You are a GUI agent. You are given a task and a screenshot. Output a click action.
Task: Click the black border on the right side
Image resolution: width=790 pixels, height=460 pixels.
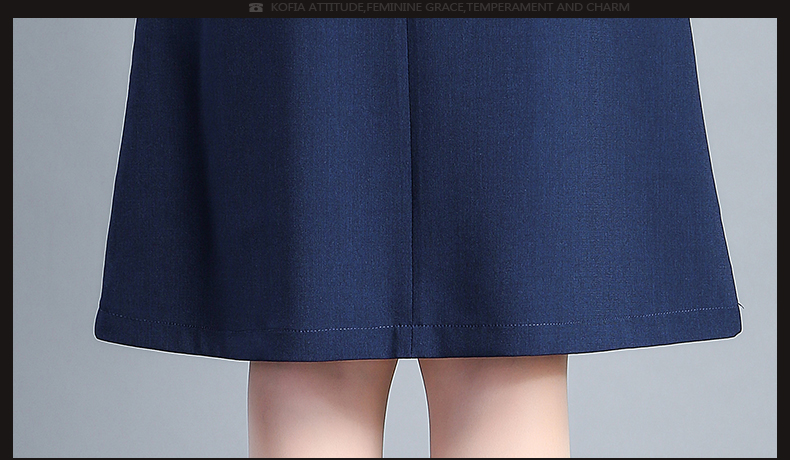tap(783, 230)
